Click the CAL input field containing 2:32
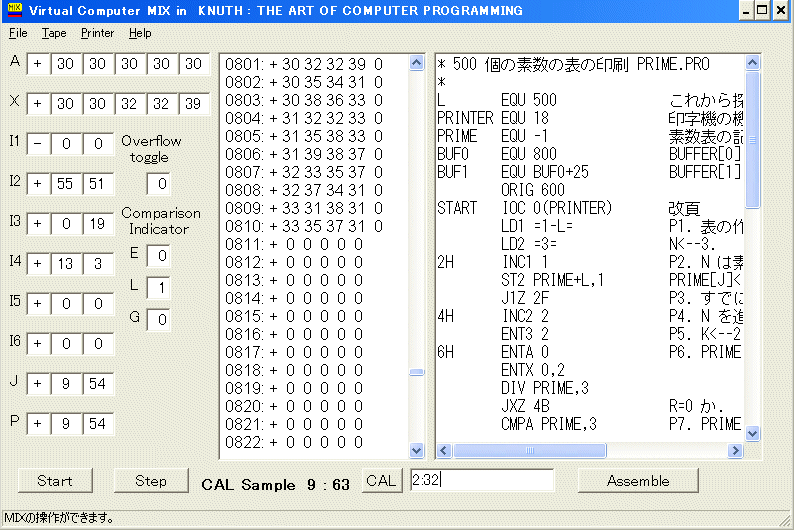This screenshot has height=530, width=794. tap(482, 479)
